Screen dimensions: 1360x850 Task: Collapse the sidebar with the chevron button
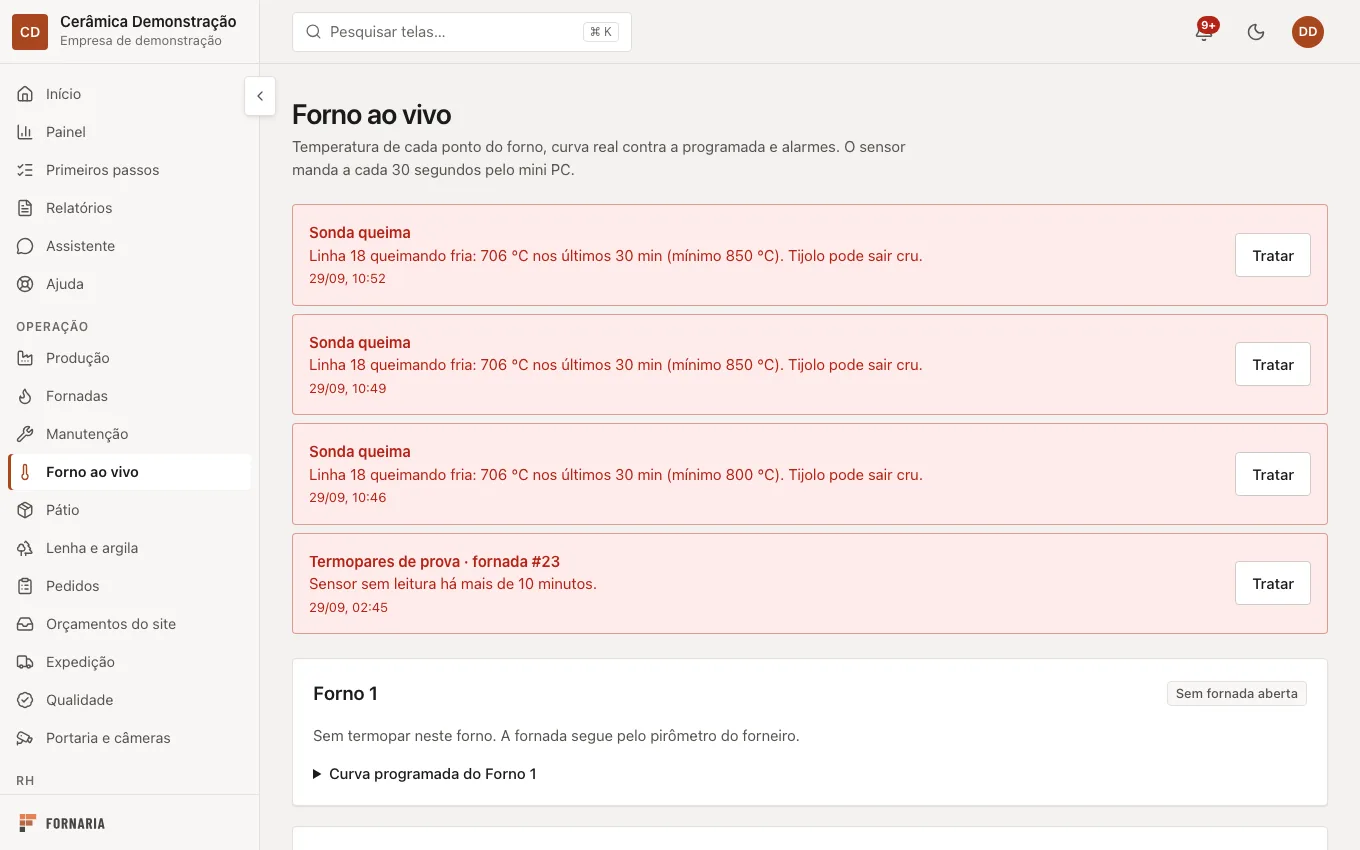click(x=260, y=96)
